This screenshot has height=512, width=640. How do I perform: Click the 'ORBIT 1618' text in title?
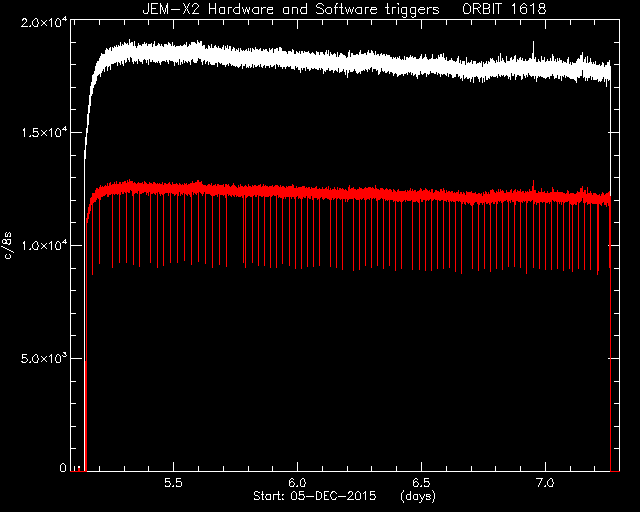click(x=504, y=9)
